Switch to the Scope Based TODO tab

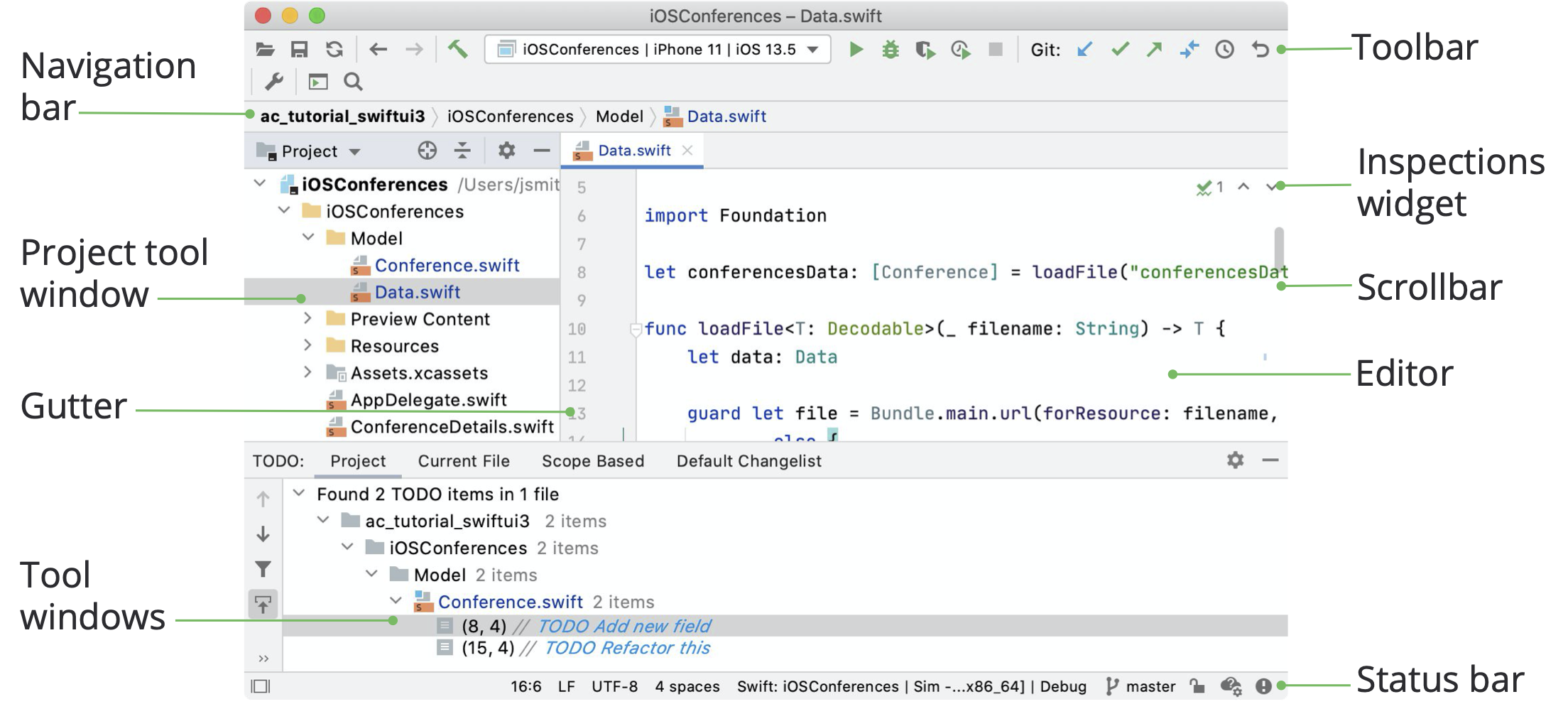coord(593,461)
